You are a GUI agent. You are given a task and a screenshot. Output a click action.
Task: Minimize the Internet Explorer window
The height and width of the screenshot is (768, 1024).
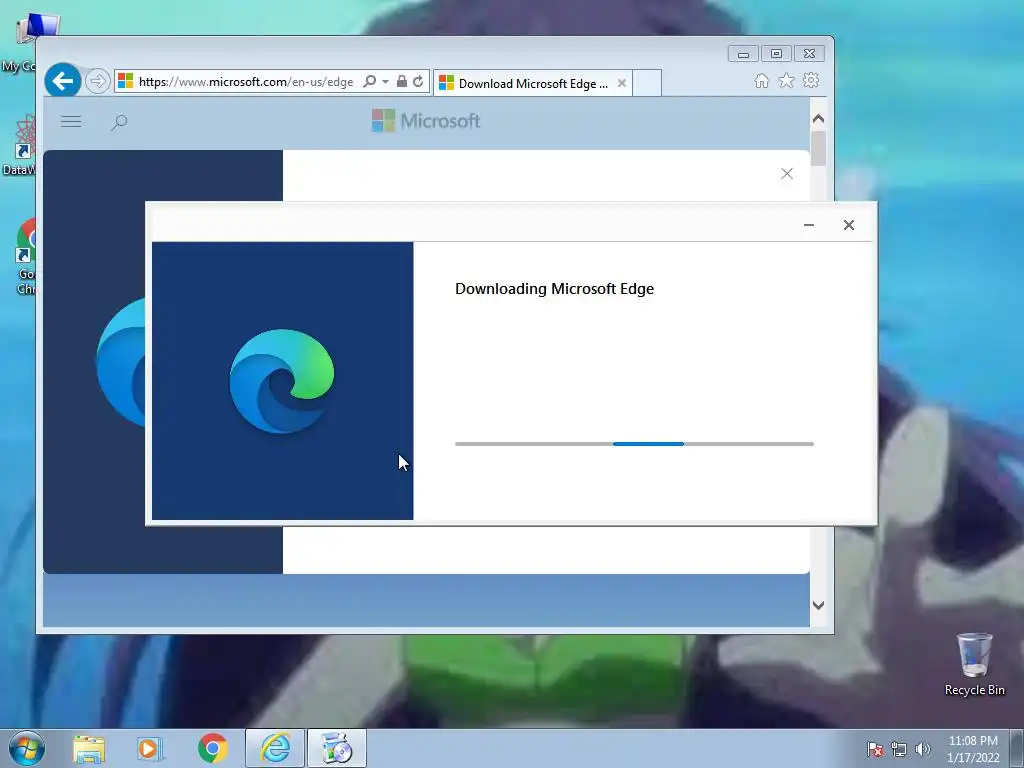click(x=743, y=54)
